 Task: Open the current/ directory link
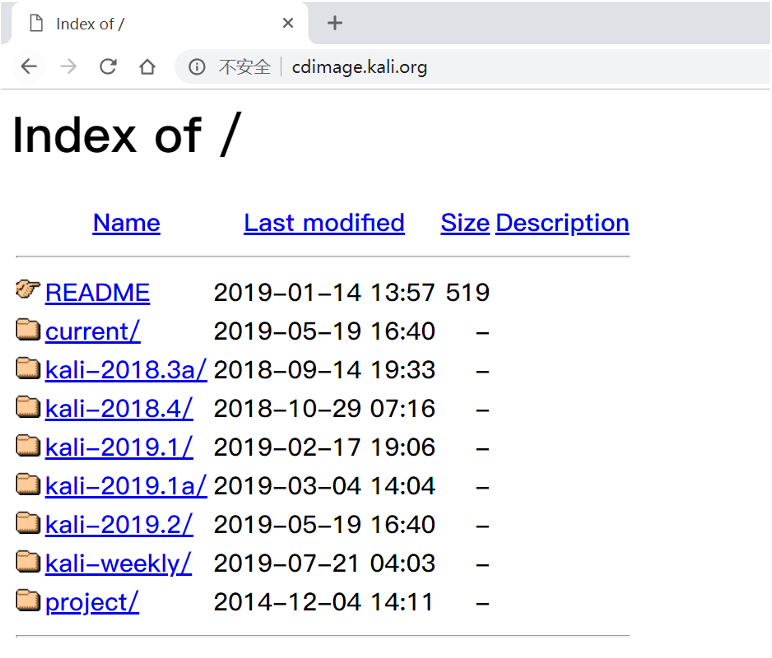point(93,331)
